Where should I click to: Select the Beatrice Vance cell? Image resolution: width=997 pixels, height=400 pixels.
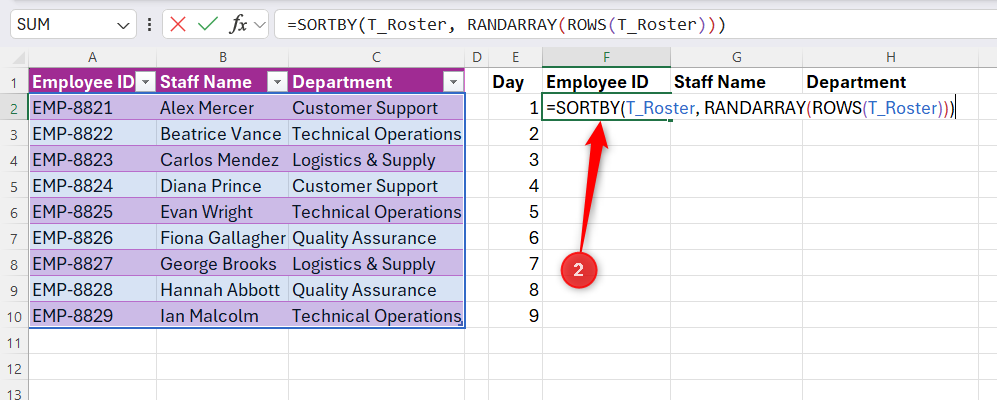(223, 134)
